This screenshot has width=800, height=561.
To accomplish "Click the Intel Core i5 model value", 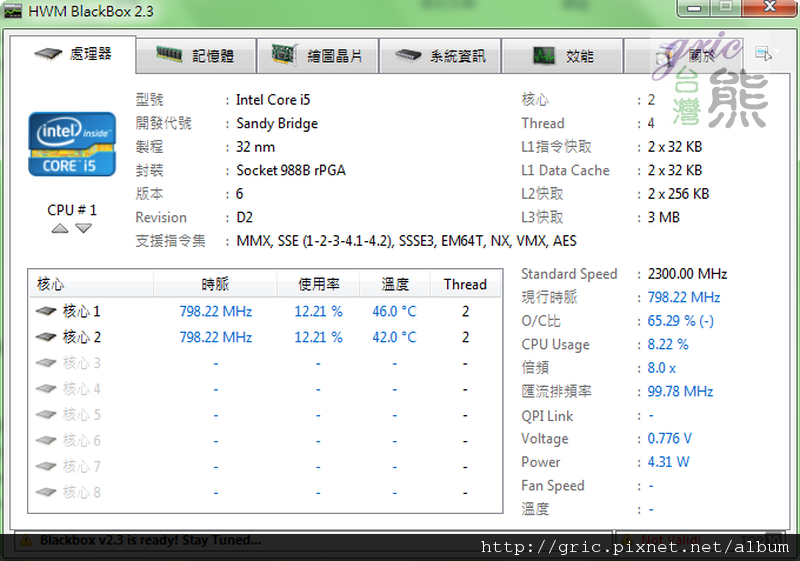I will (273, 100).
